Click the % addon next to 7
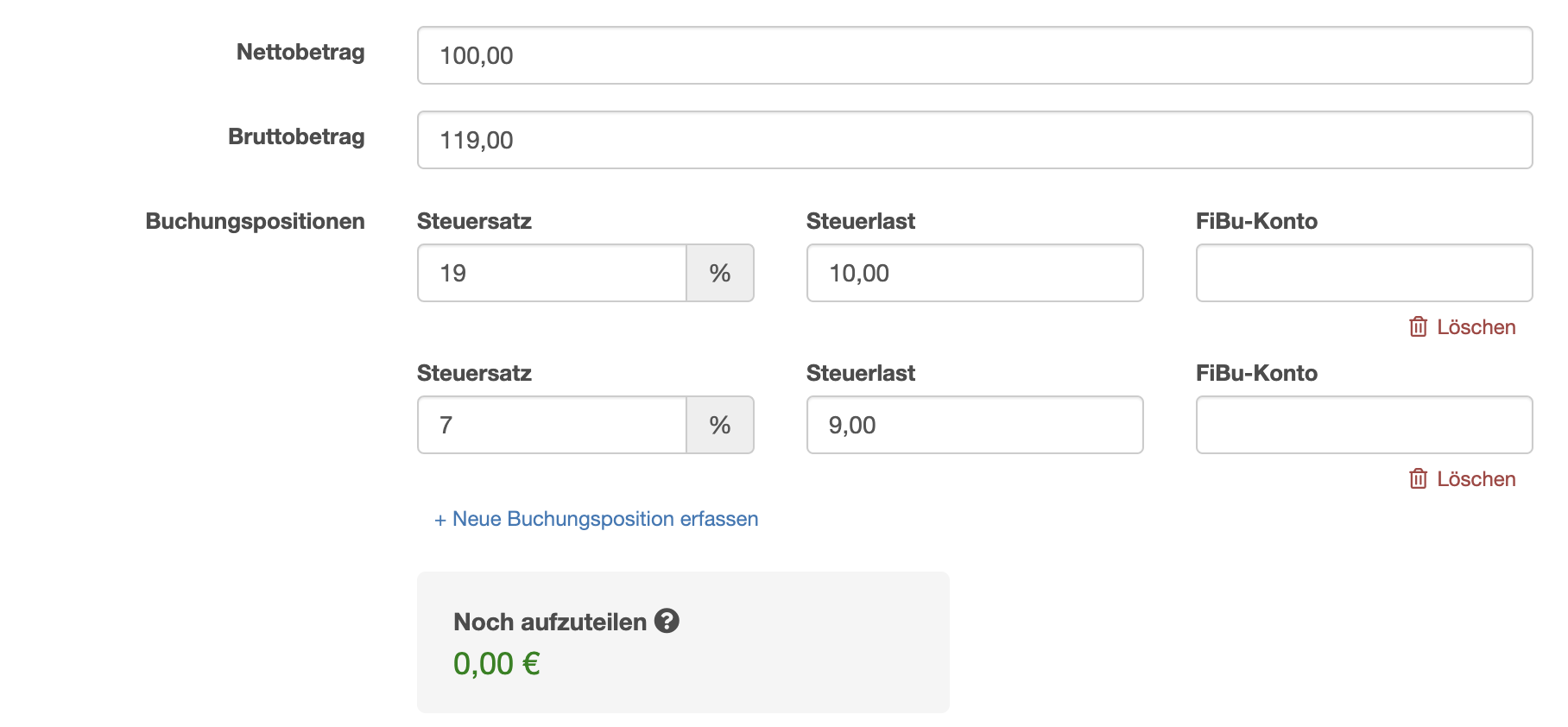The height and width of the screenshot is (727, 1568). point(720,425)
